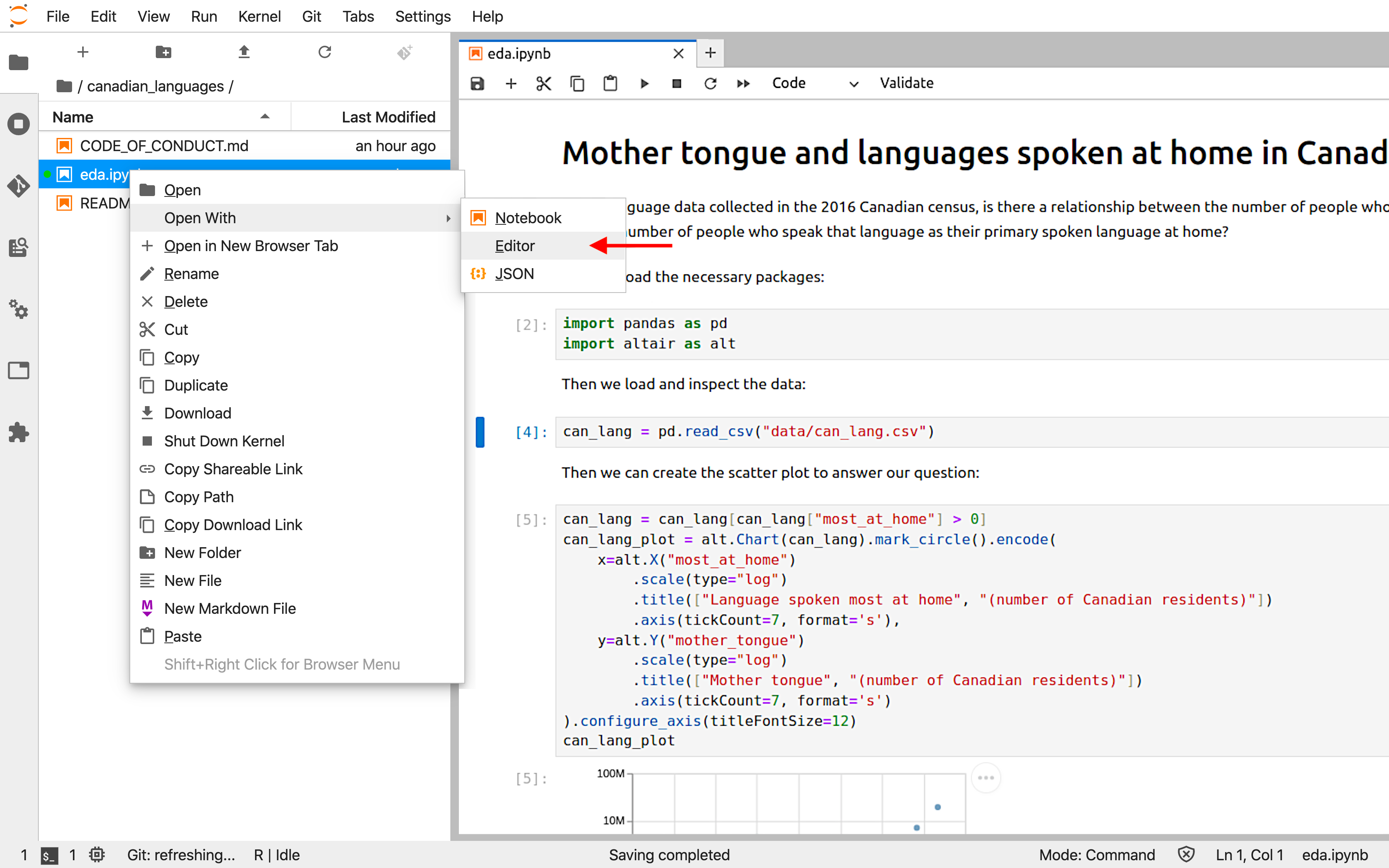Choose JSON from Open With submenu
This screenshot has width=1389, height=868.
pyautogui.click(x=543, y=274)
